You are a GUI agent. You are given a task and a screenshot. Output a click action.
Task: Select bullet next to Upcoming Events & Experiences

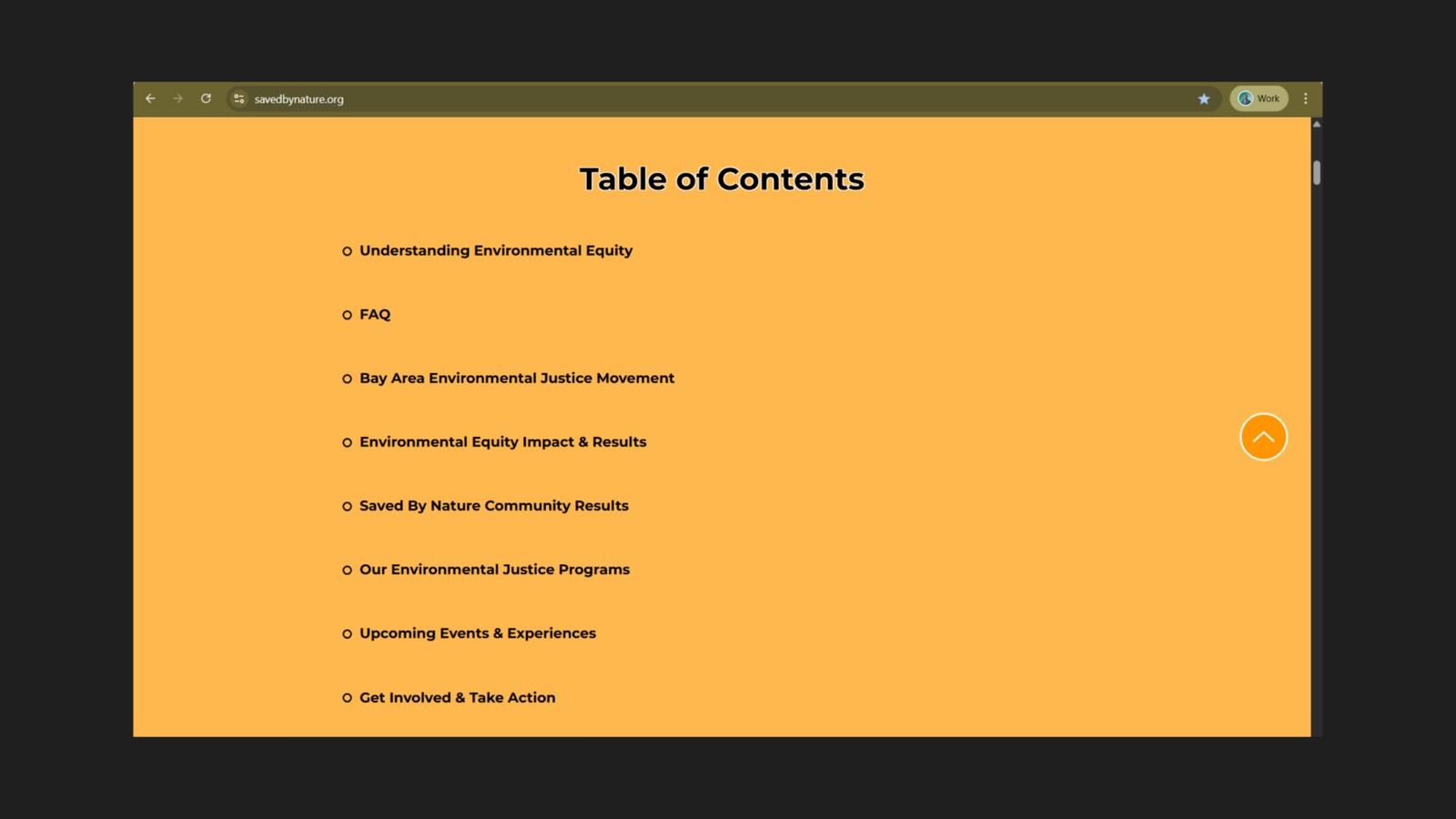point(347,633)
